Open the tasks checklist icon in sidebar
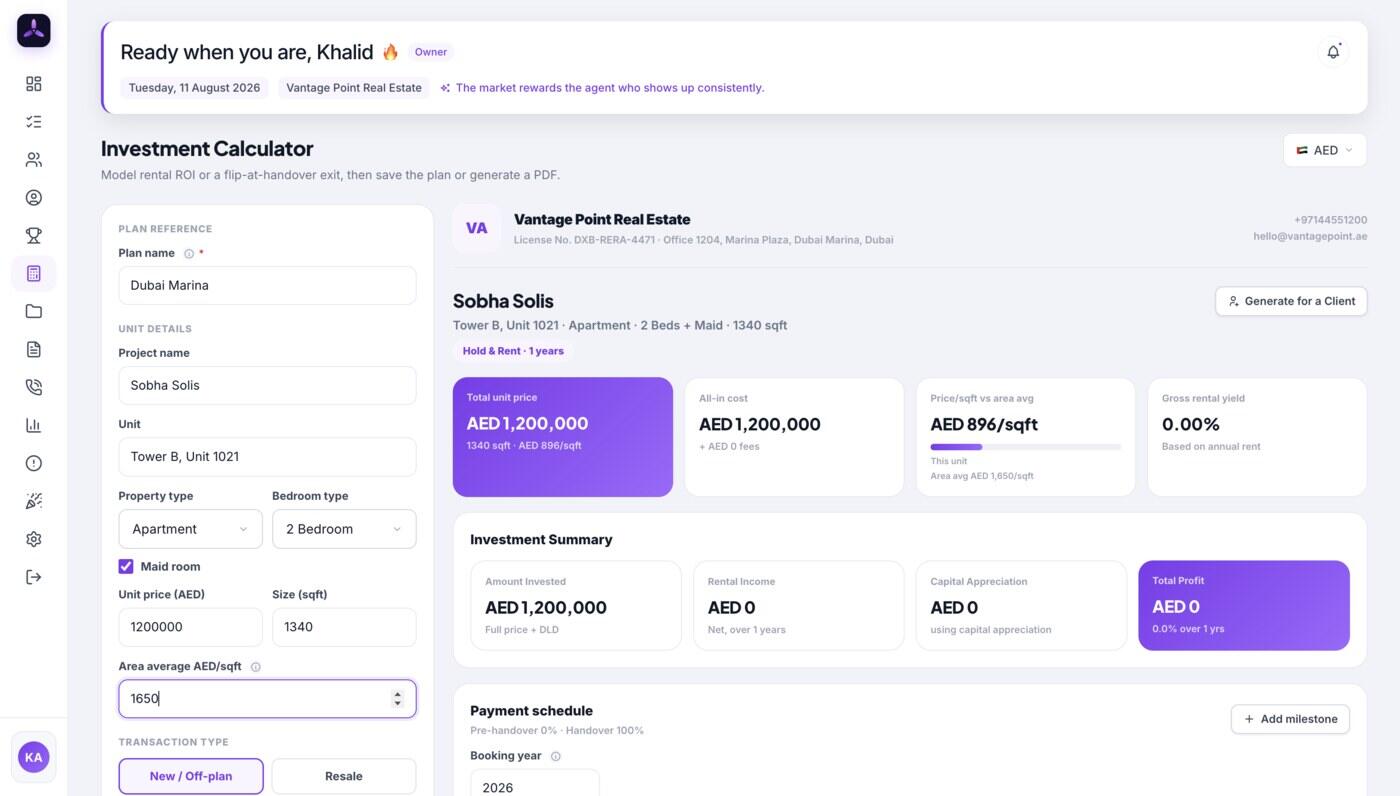This screenshot has height=796, width=1400. coord(33,122)
